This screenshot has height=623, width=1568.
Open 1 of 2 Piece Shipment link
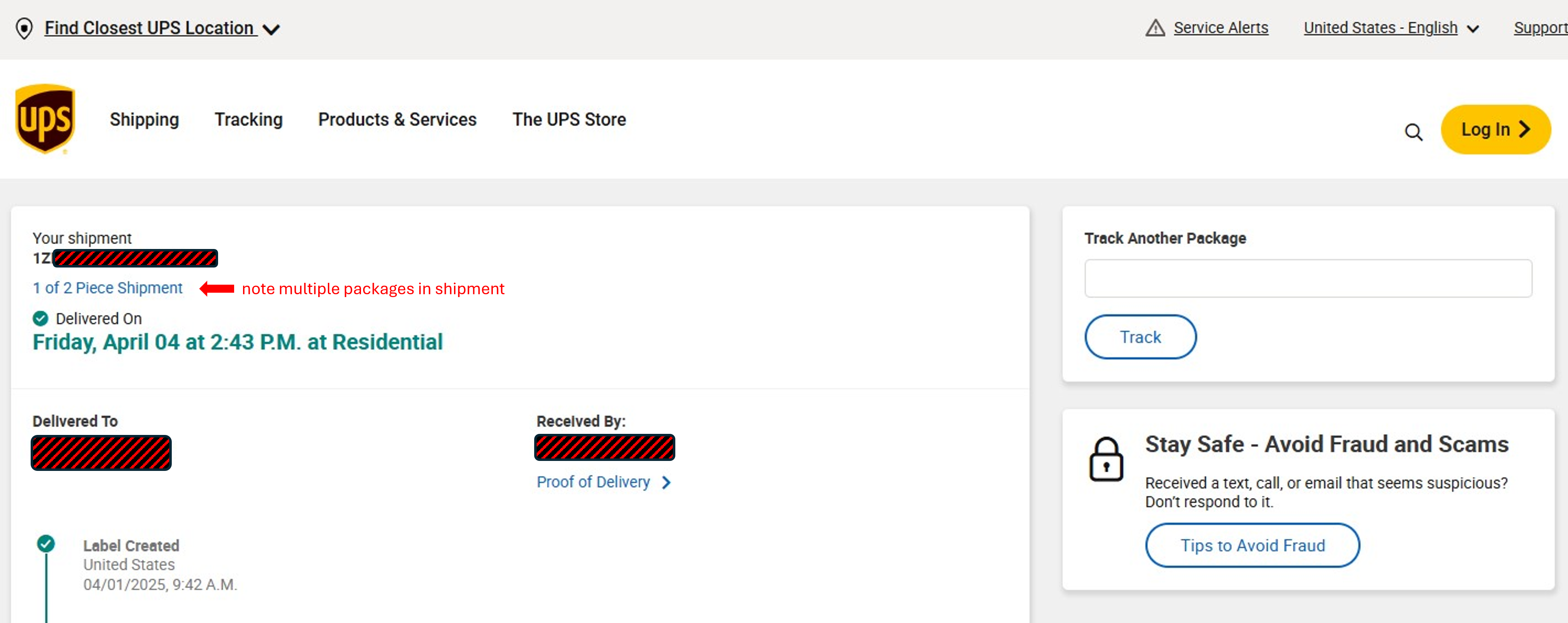108,288
